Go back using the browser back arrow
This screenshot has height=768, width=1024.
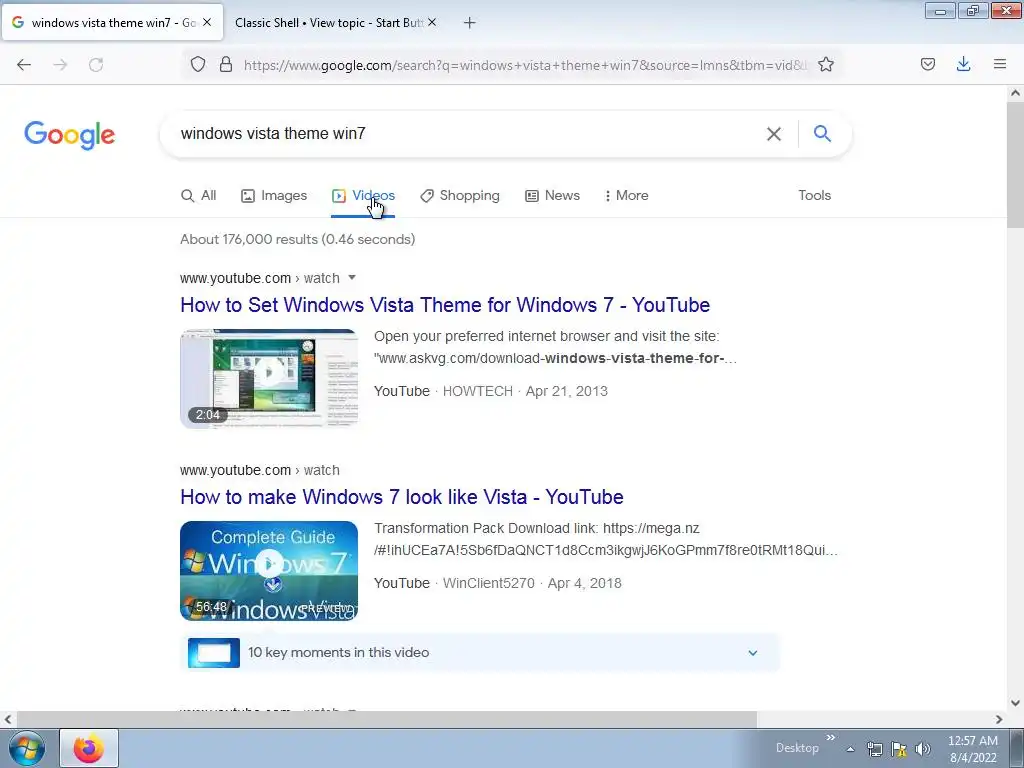[24, 65]
